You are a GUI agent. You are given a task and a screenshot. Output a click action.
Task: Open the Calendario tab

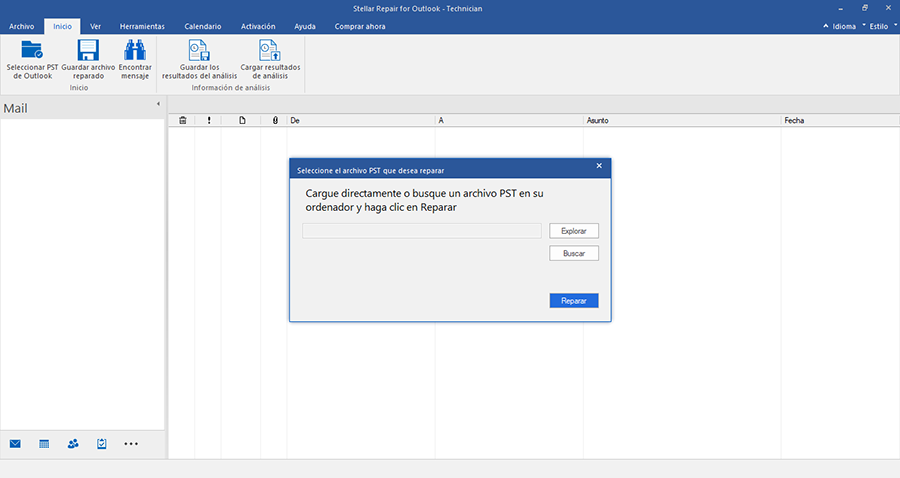[x=203, y=26]
